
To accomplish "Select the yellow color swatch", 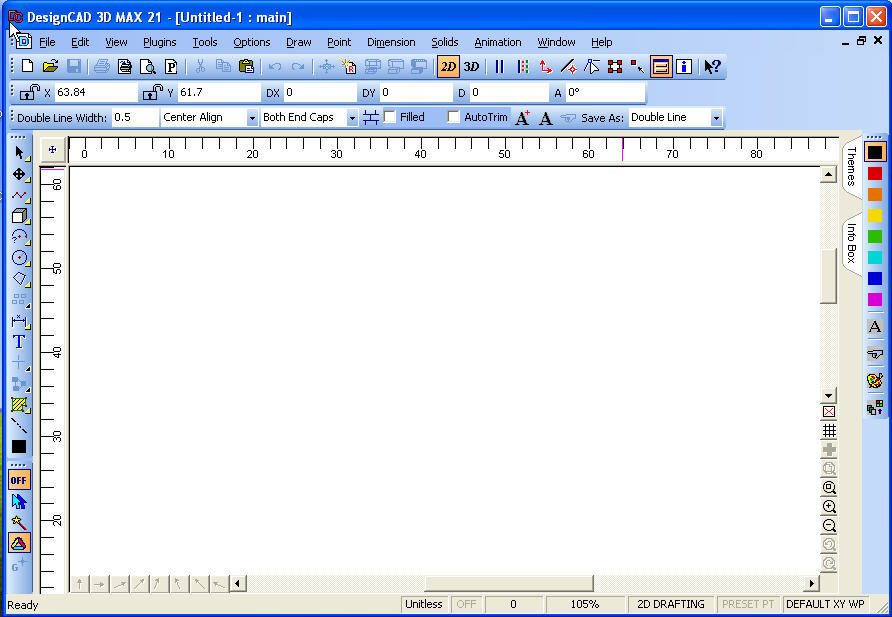I will pos(875,216).
